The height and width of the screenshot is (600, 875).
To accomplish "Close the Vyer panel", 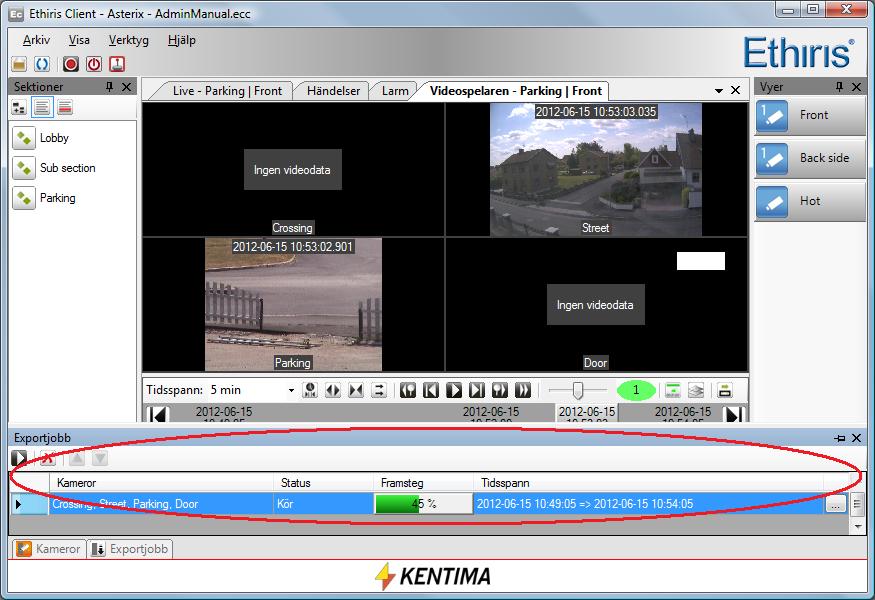I will [x=856, y=87].
